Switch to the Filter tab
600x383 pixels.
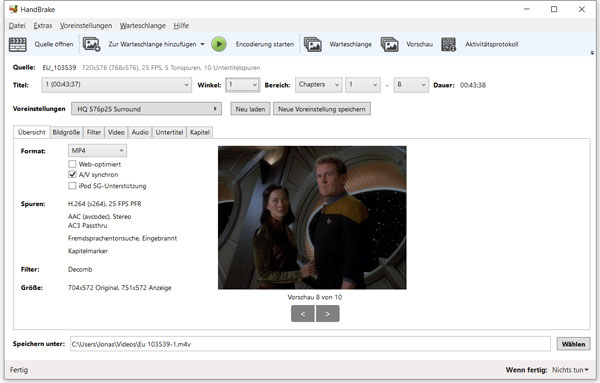(94, 132)
